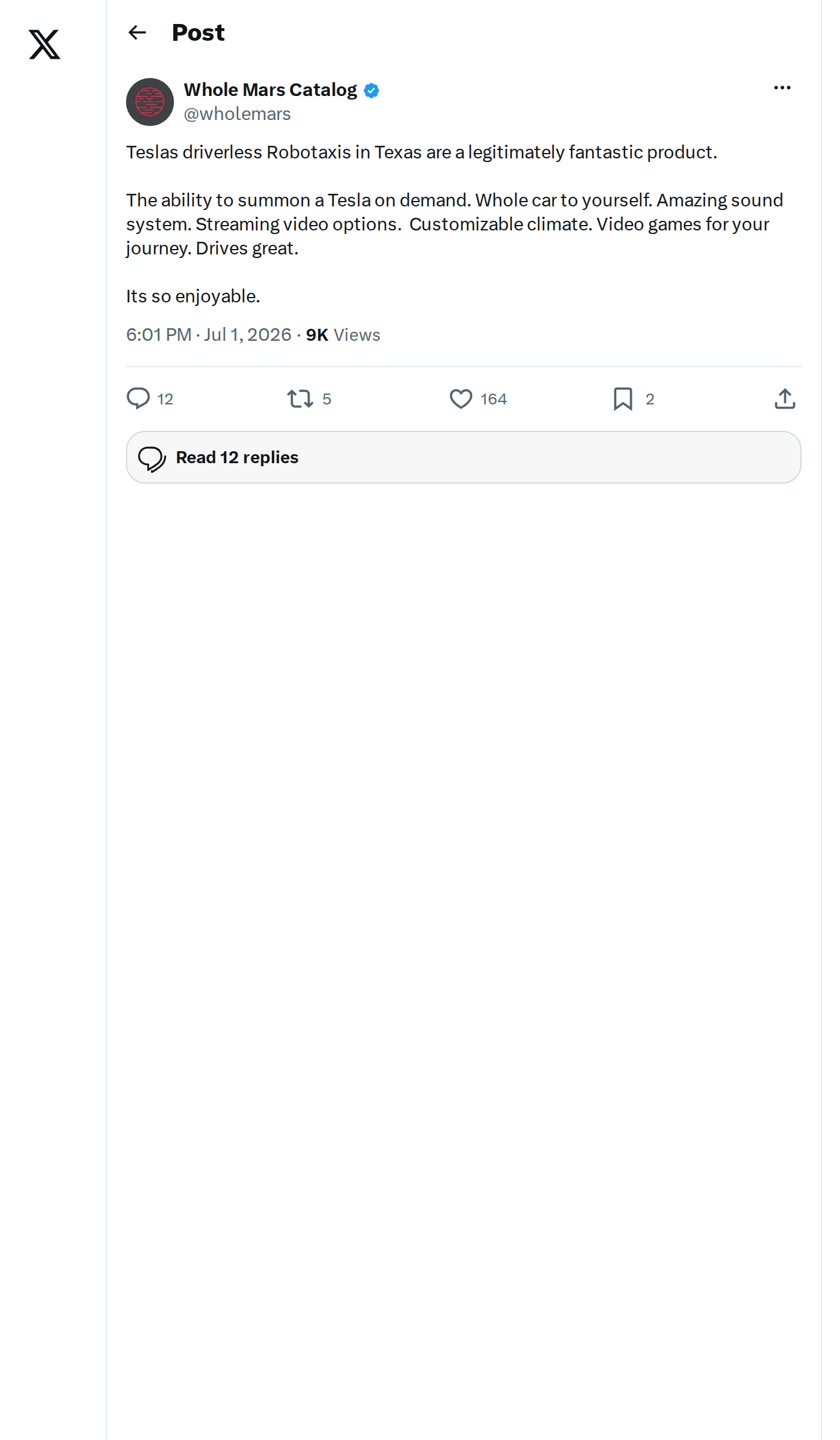The height and width of the screenshot is (1440, 840).
Task: Click the X logo icon
Action: (x=44, y=44)
